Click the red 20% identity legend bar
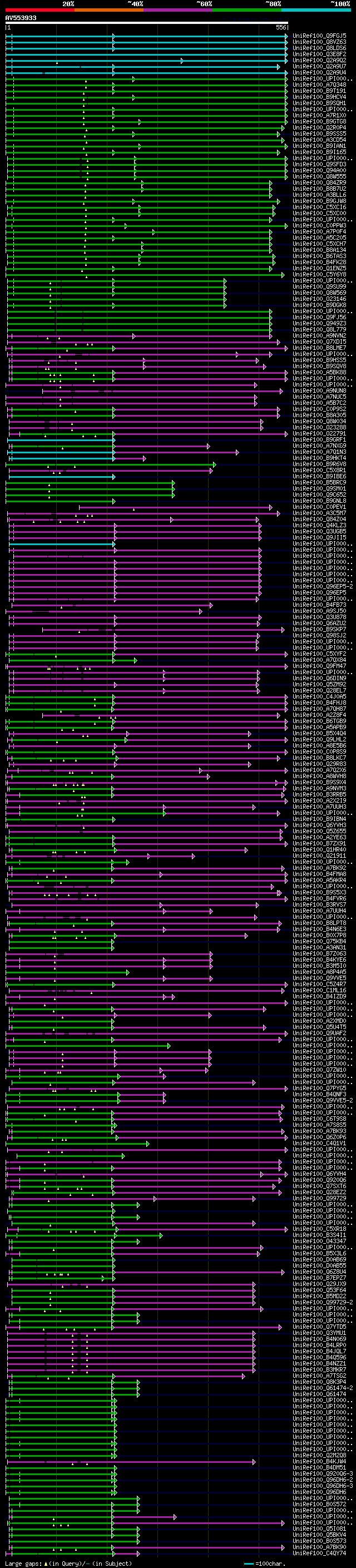Image resolution: width=356 pixels, height=1568 pixels. click(39, 10)
